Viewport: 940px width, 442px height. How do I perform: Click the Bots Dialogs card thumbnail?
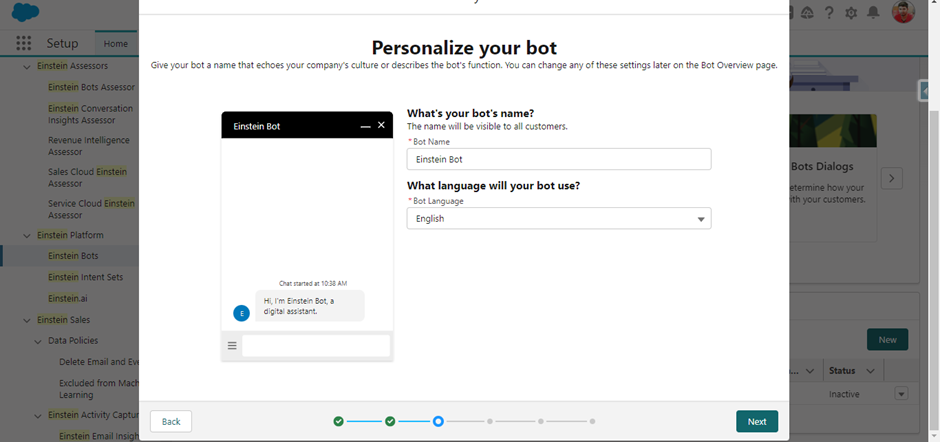click(833, 131)
